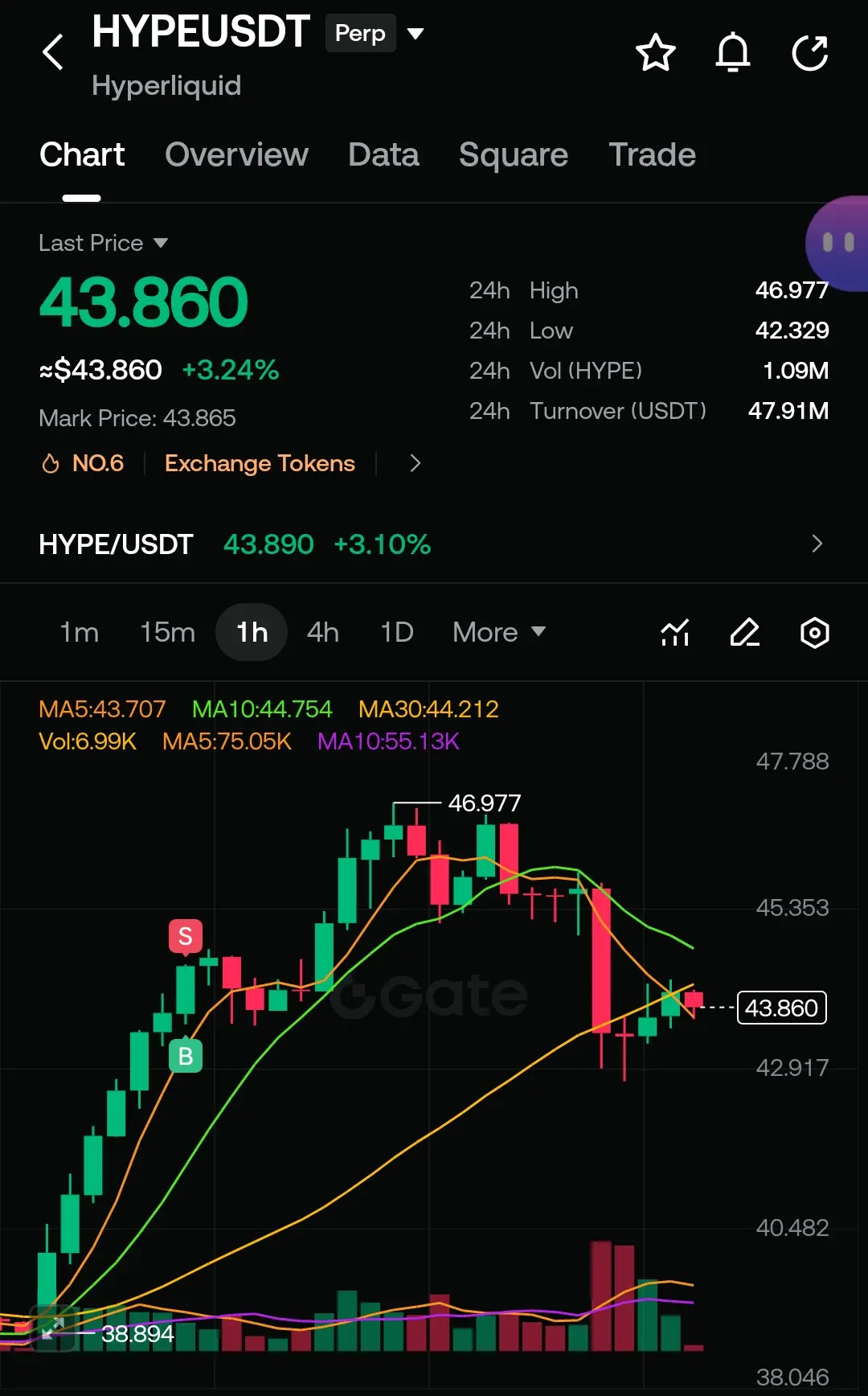Tap the 38.894 low label on chart

[x=137, y=1334]
